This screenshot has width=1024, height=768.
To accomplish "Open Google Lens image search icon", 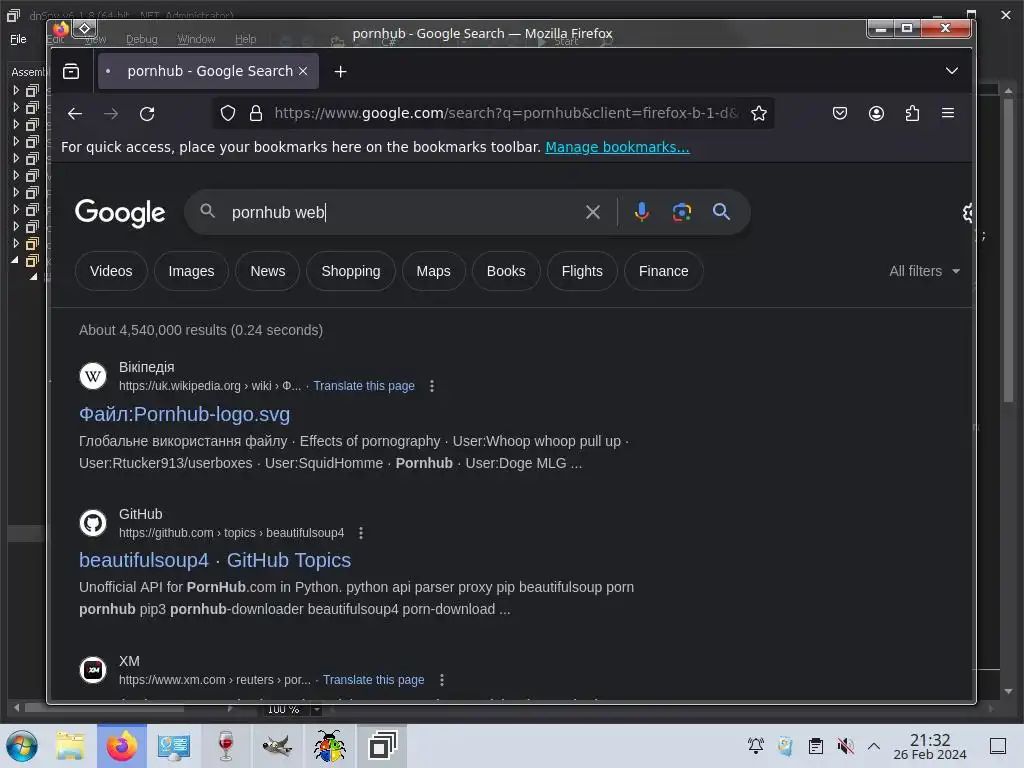I will pos(682,212).
